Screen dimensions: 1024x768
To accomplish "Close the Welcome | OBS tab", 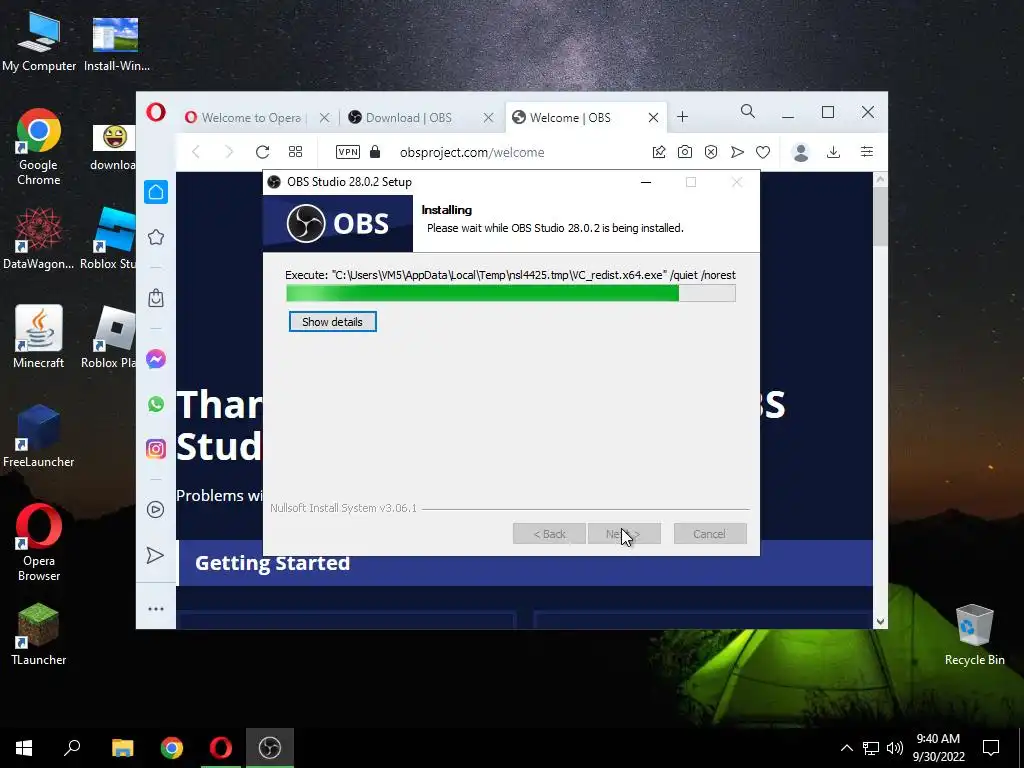I will pos(653,118).
